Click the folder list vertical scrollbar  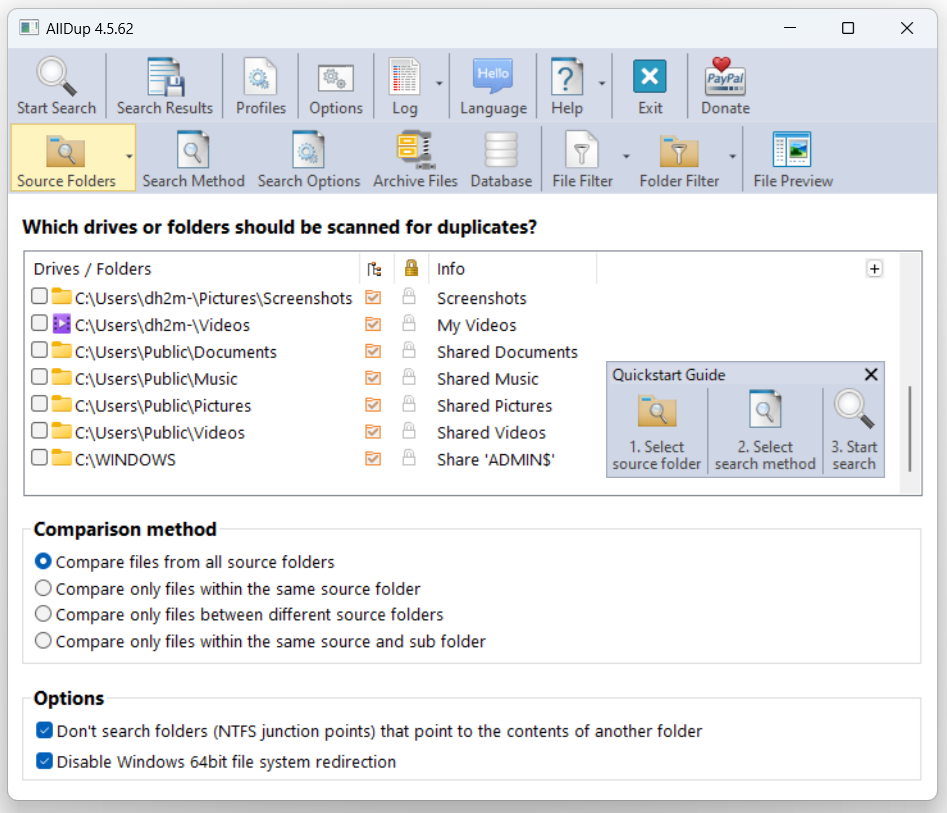(x=910, y=429)
